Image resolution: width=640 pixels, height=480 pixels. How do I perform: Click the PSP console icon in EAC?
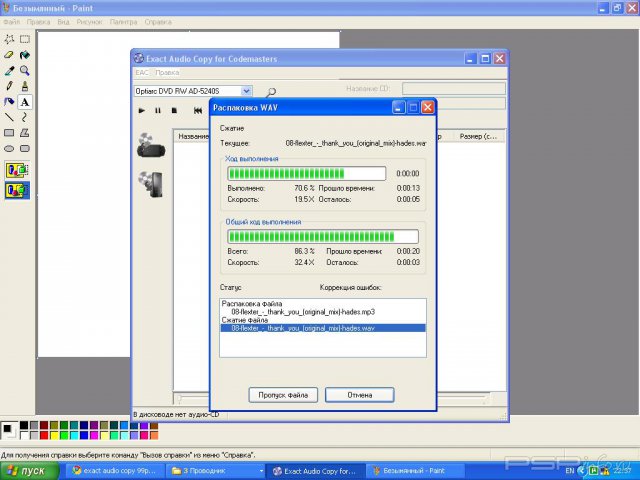coord(149,143)
